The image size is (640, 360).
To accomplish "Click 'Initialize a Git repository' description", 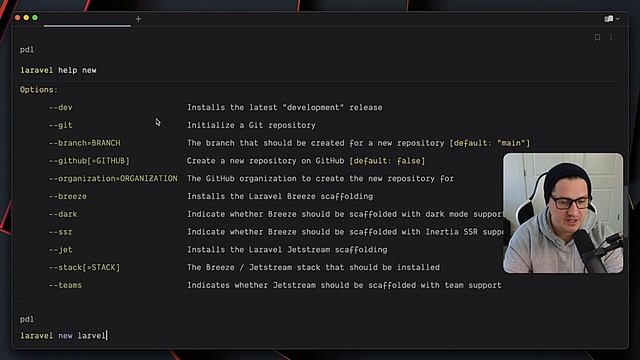I will click(251, 125).
